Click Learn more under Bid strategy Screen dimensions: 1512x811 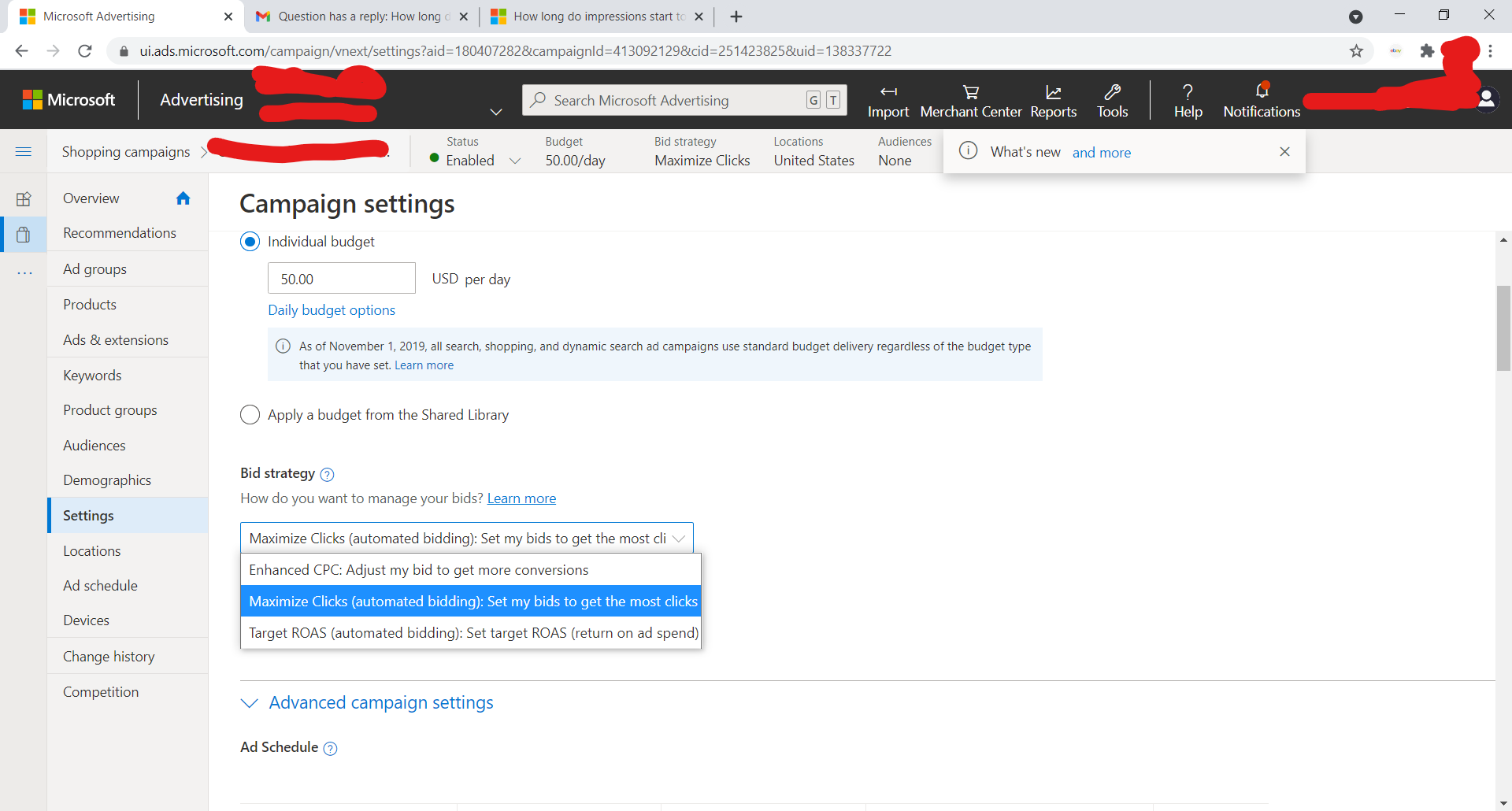[x=521, y=498]
